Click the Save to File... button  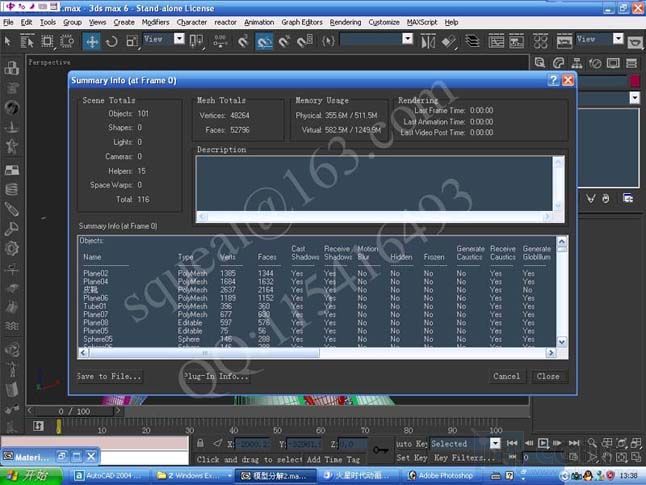(x=109, y=376)
